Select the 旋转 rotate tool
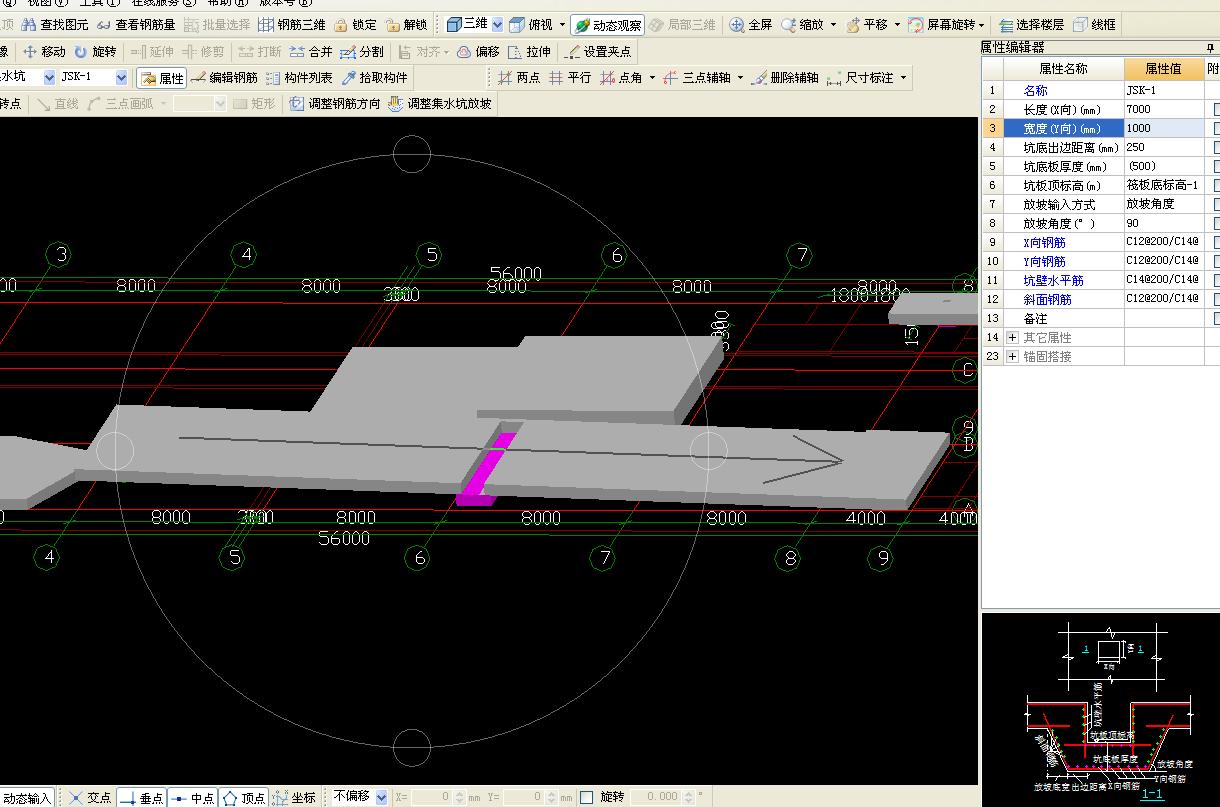 (95, 51)
